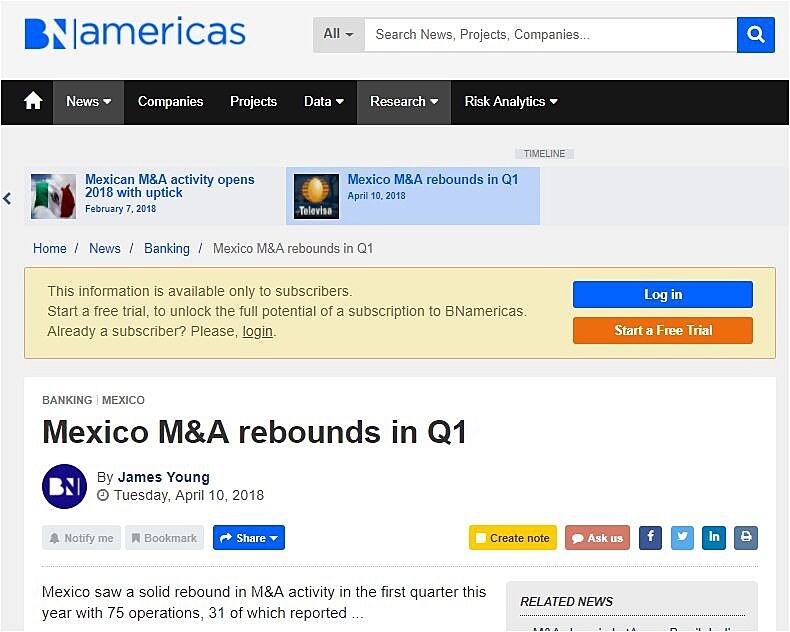Click the Ask us button
Image resolution: width=790 pixels, height=632 pixels.
(598, 538)
